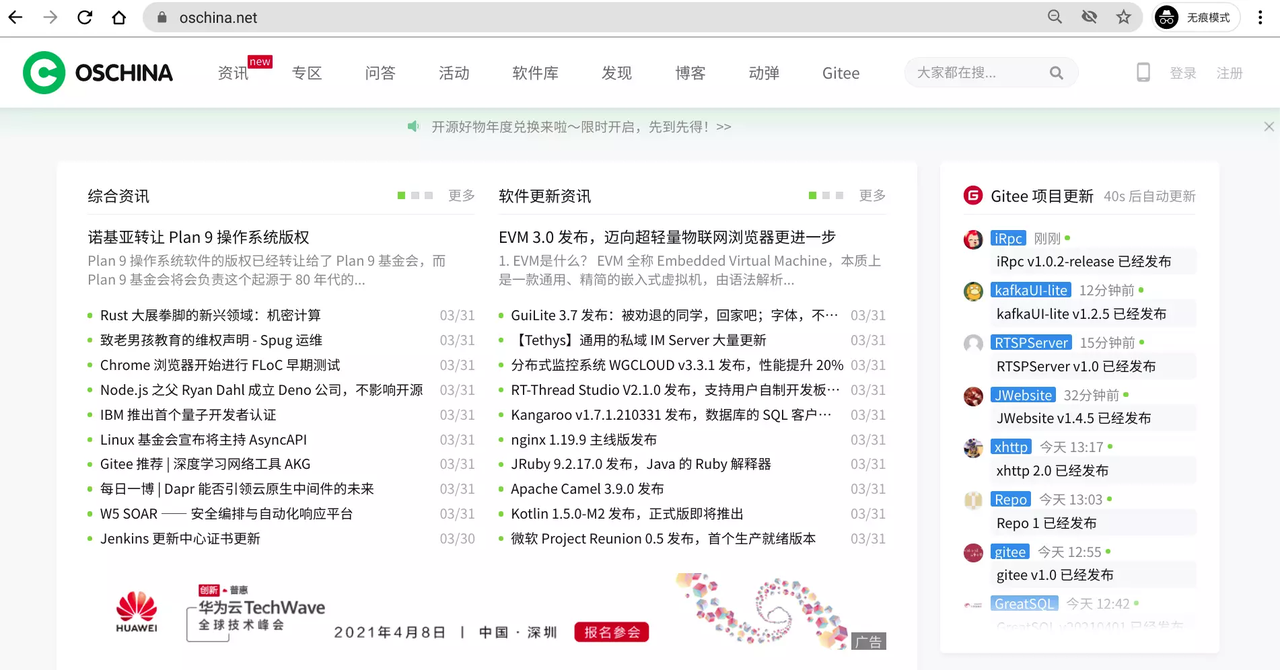The height and width of the screenshot is (670, 1280).
Task: Open article Chrome 浏览器开始进行 FLoC 早期测试
Action: point(220,365)
